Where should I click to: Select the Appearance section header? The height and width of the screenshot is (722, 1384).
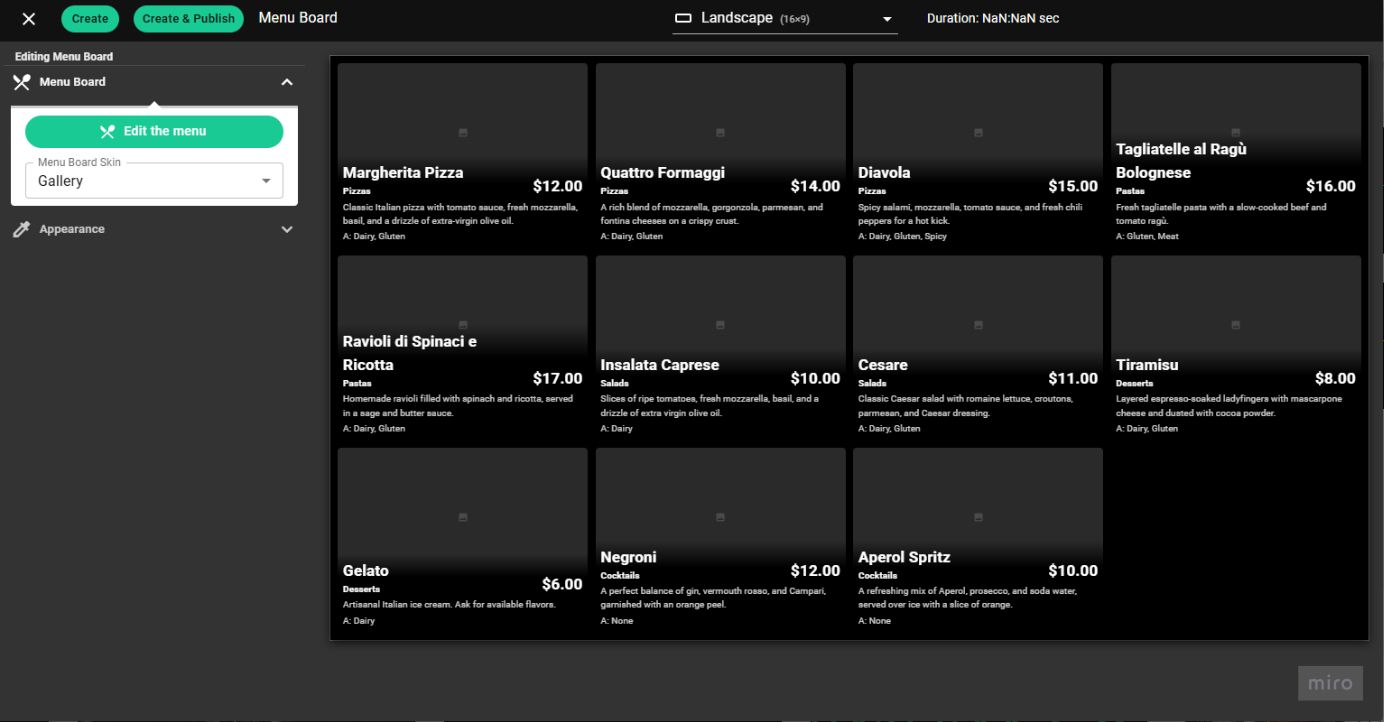tap(154, 229)
